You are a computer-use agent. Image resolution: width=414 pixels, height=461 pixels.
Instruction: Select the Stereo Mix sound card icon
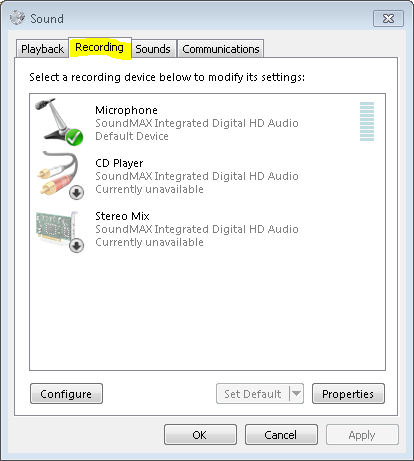(59, 230)
